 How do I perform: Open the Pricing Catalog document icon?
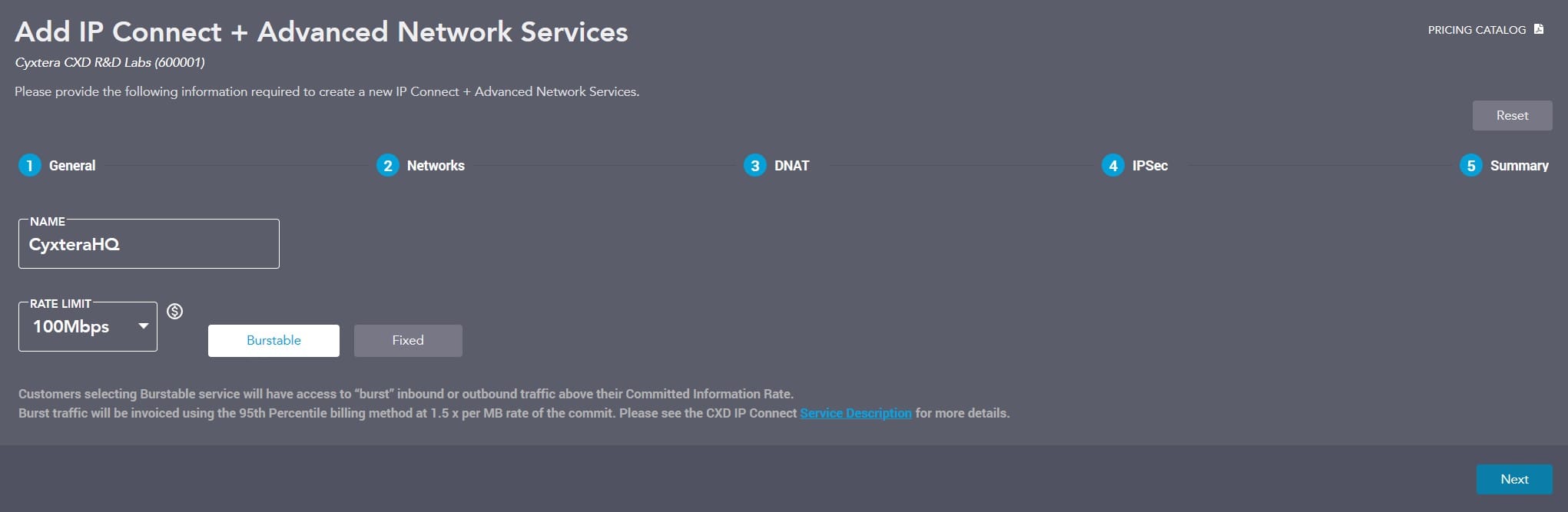1538,29
